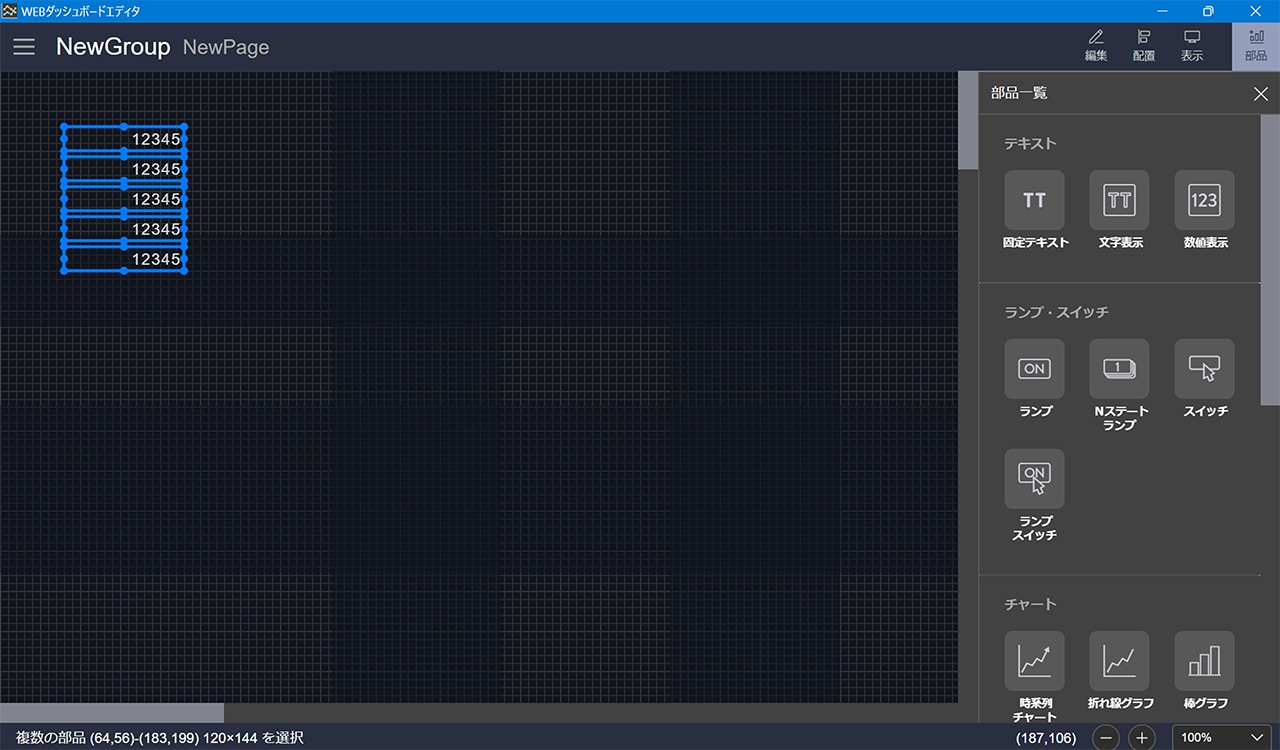Click the zoom in plus button
The height and width of the screenshot is (750, 1280).
(x=1141, y=738)
